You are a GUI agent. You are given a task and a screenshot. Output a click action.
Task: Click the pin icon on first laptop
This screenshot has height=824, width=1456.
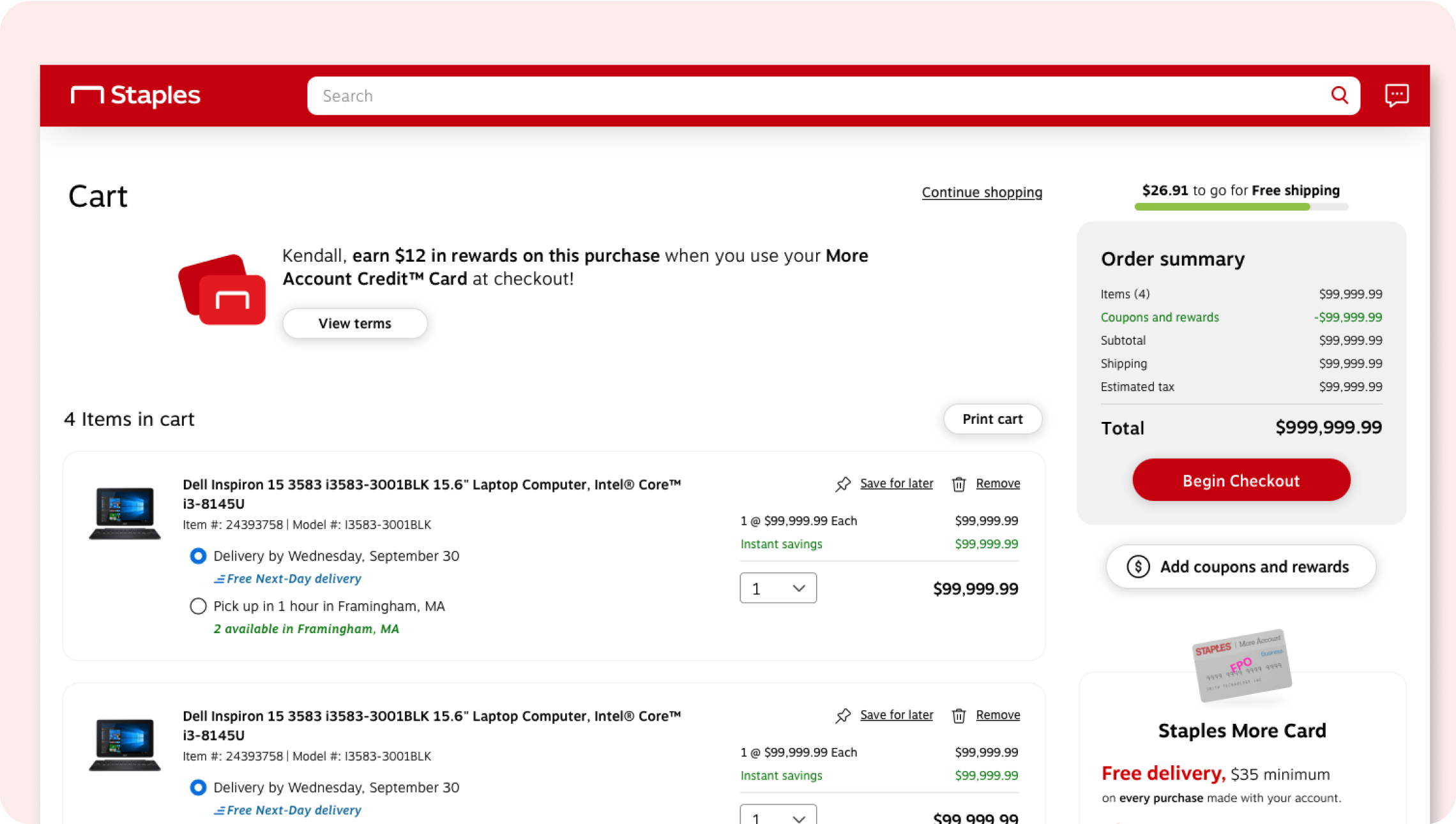click(843, 484)
